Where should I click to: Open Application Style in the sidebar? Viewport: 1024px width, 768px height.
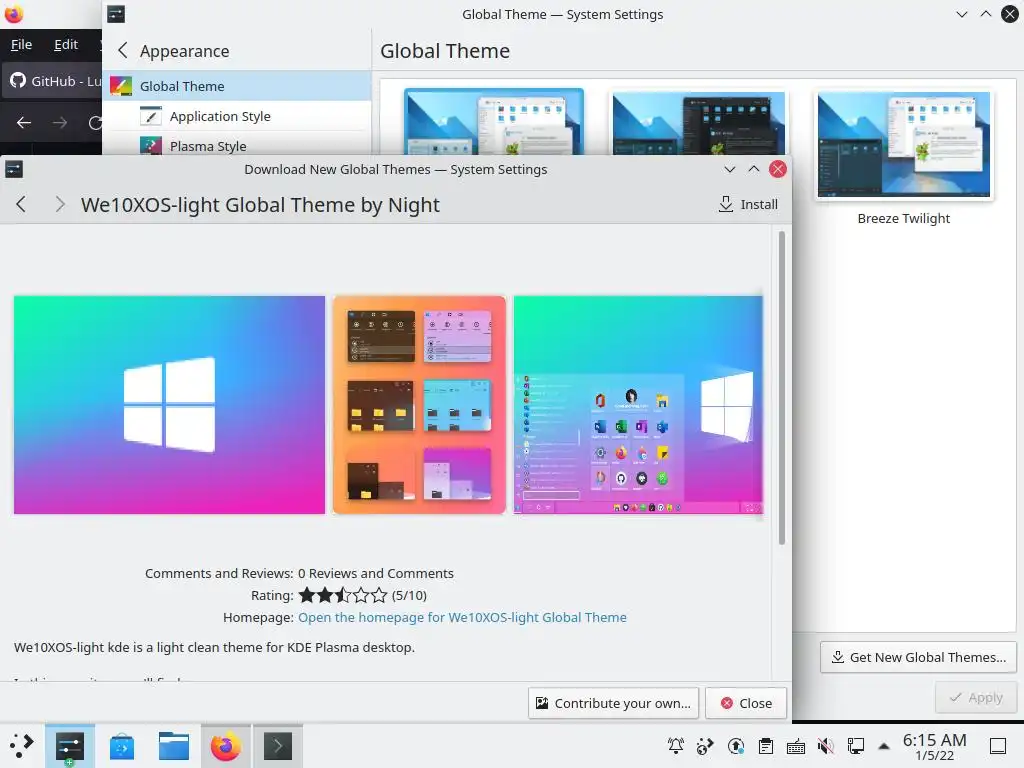[237, 116]
